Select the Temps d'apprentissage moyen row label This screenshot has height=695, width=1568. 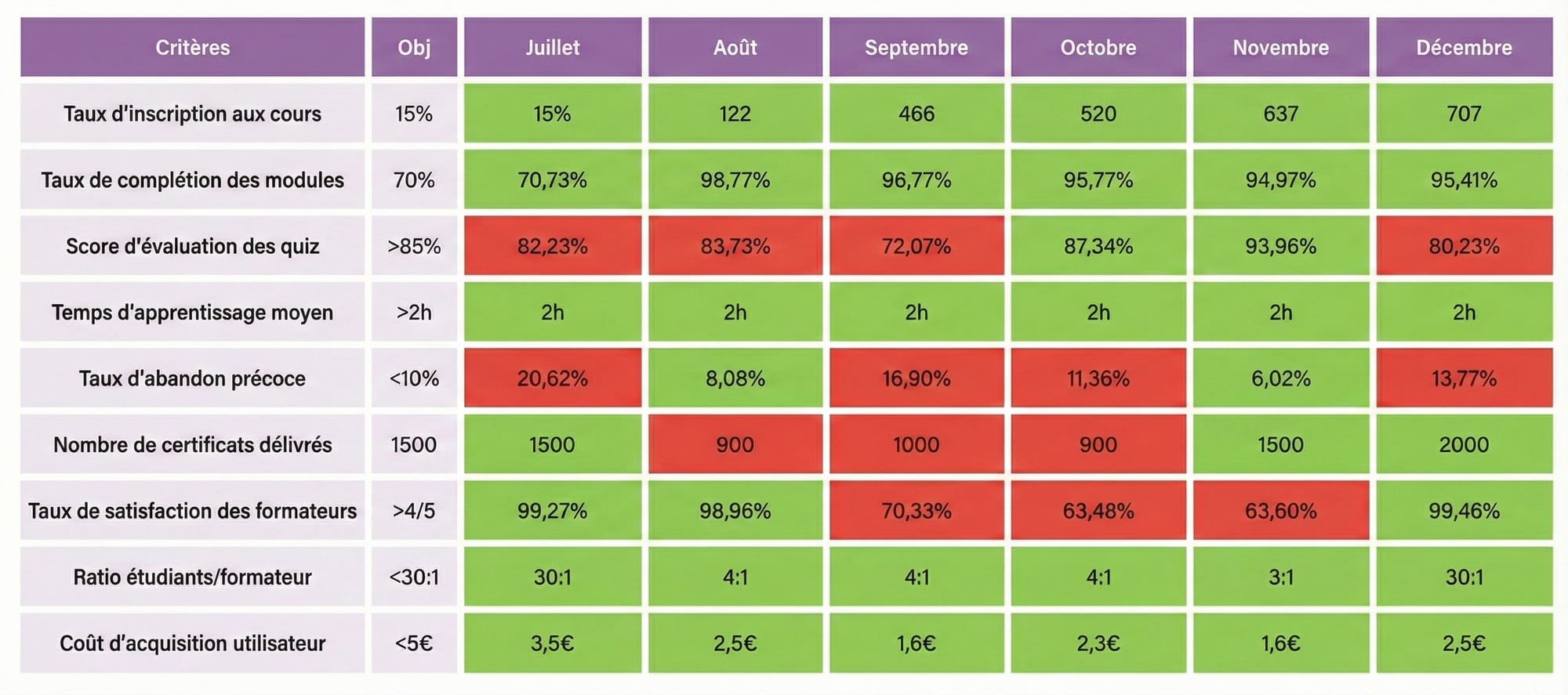tap(192, 313)
